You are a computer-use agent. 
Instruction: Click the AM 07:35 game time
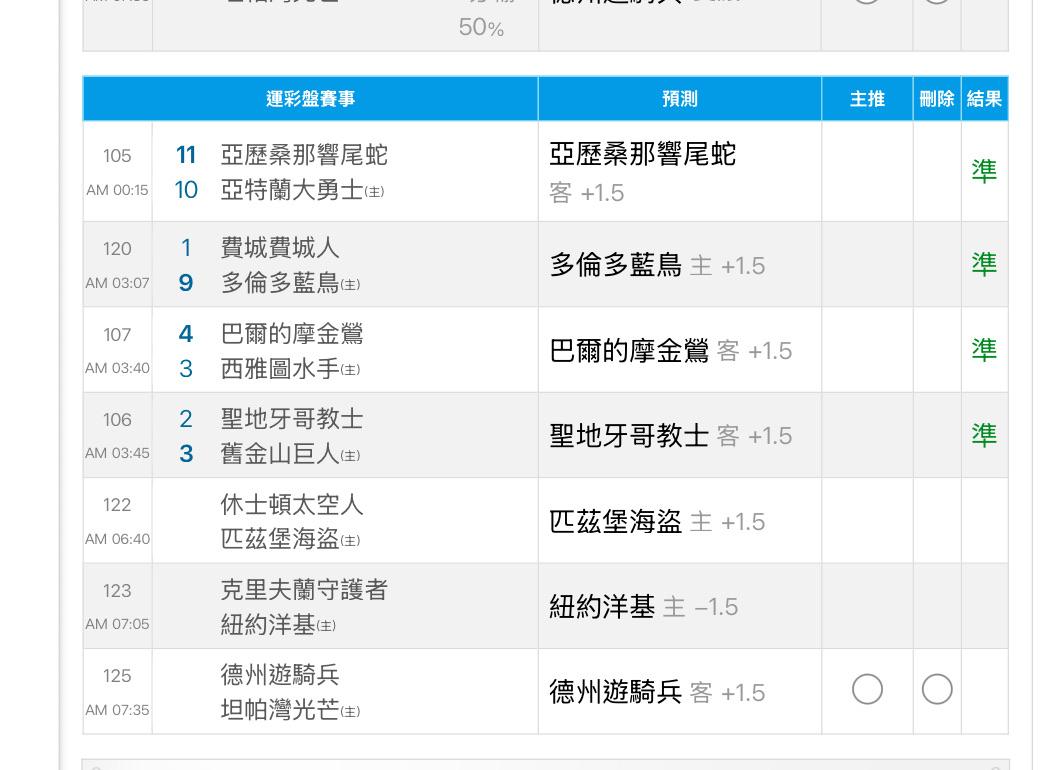coord(117,710)
